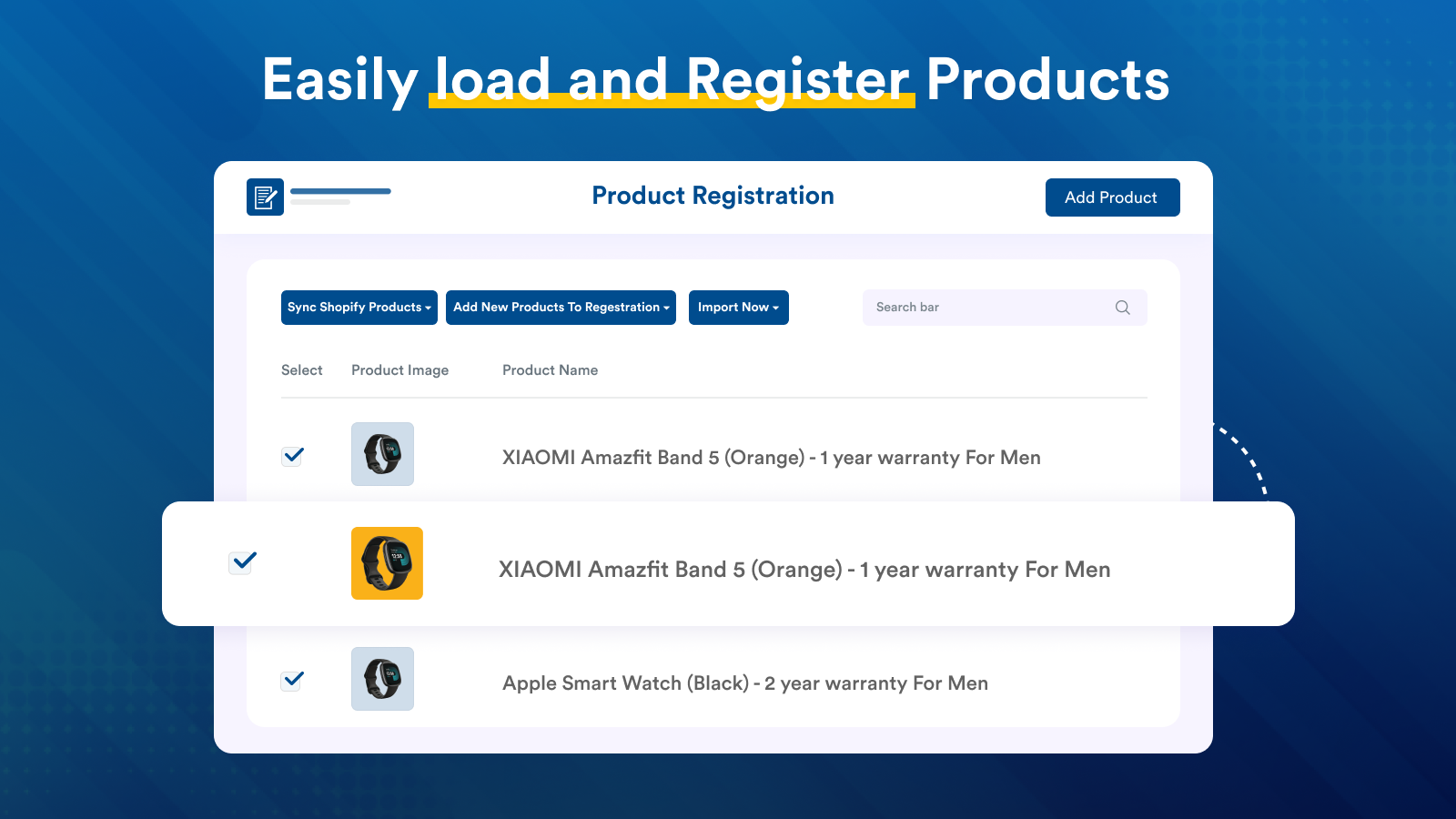Click the yellow highlight under Register heading
Screen dimensions: 1456x819
[x=672, y=106]
